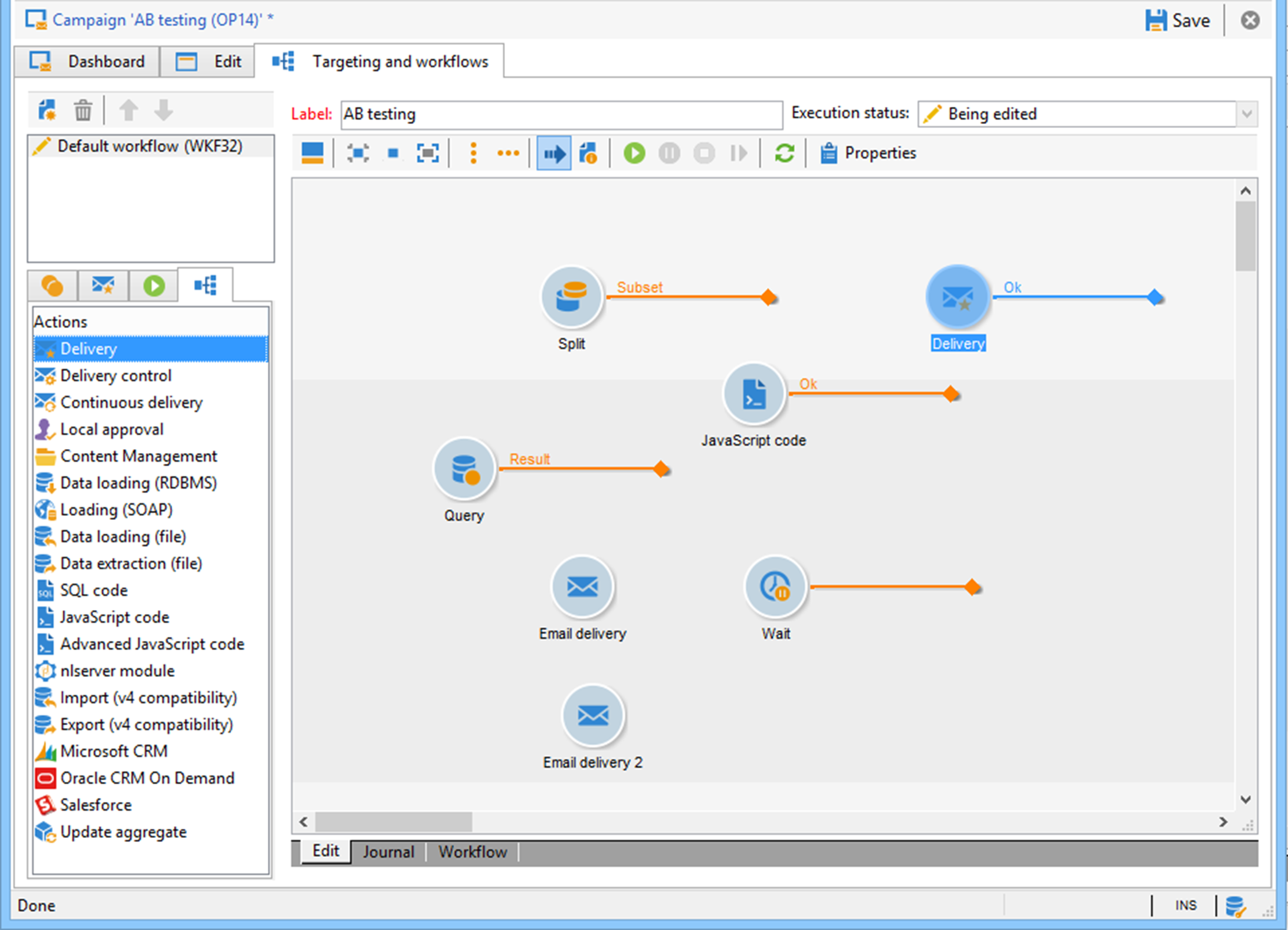Click the trash delete workflow icon
Image resolution: width=1288 pixels, height=930 pixels.
click(83, 110)
